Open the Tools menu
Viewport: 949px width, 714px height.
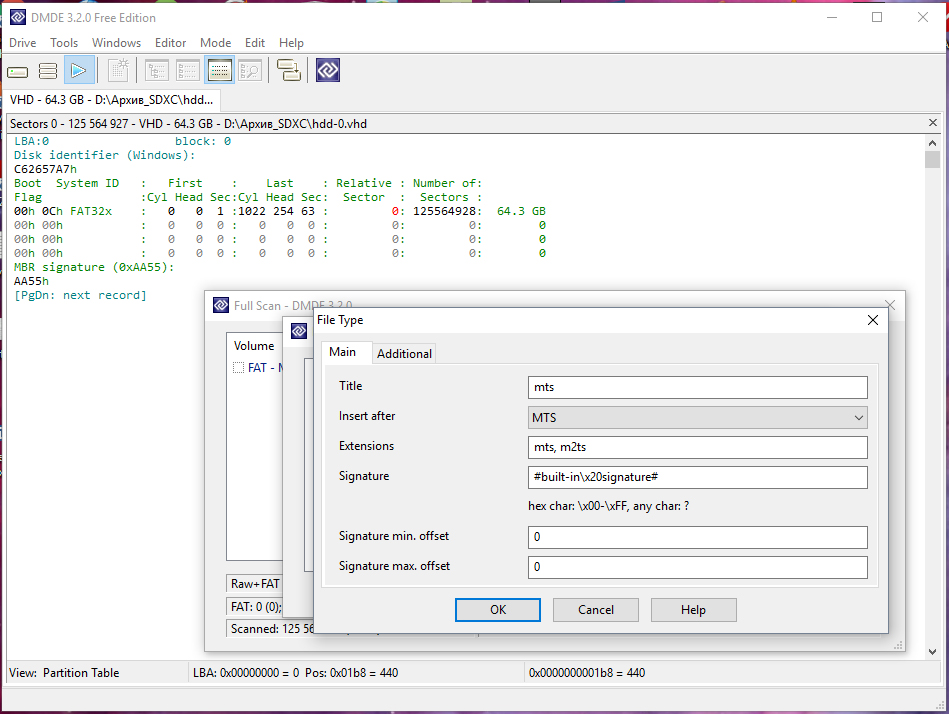pyautogui.click(x=64, y=43)
